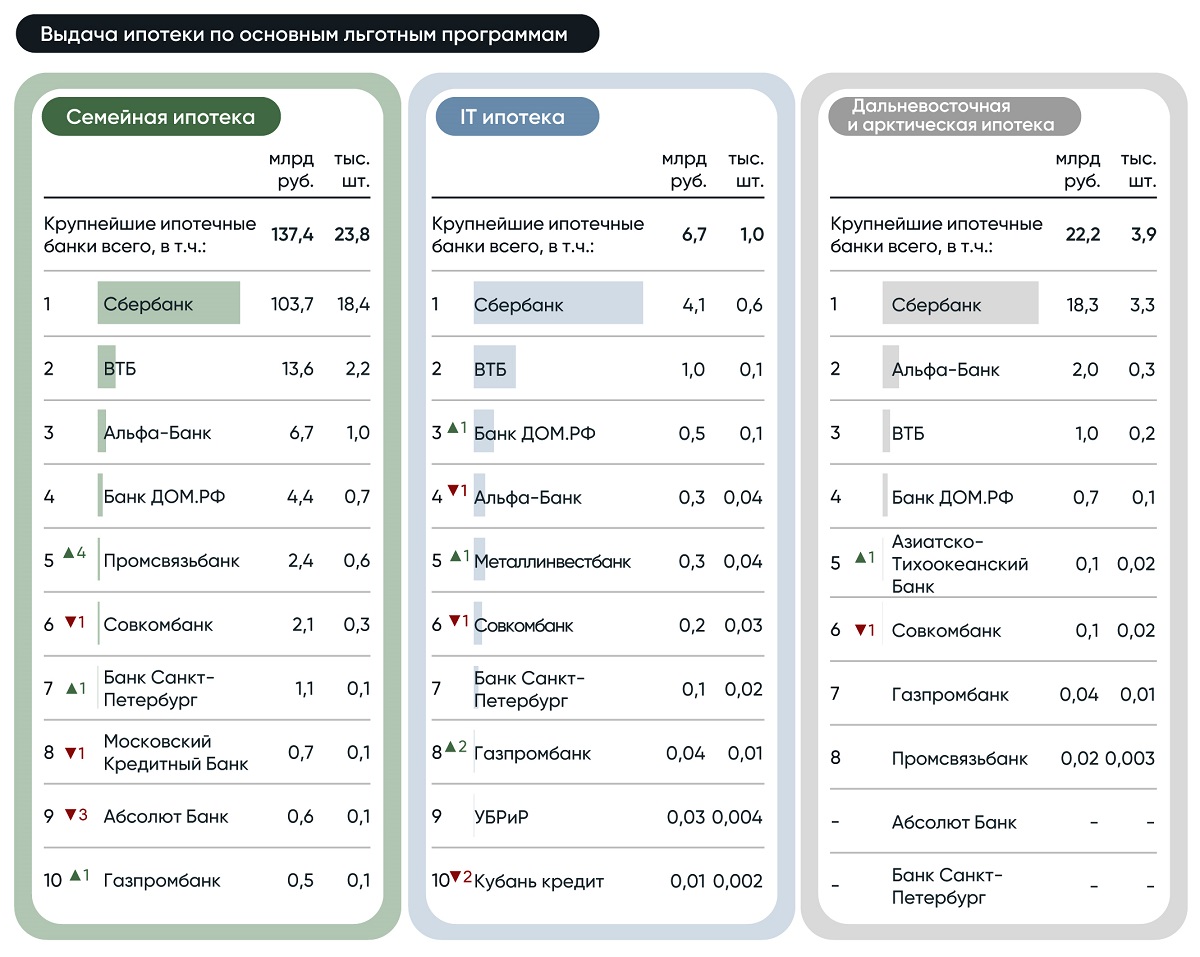Screen dimensions: 1200x957
Task: Click the blue Сбербанк bar in IT mortgage
Action: pyautogui.click(x=557, y=303)
